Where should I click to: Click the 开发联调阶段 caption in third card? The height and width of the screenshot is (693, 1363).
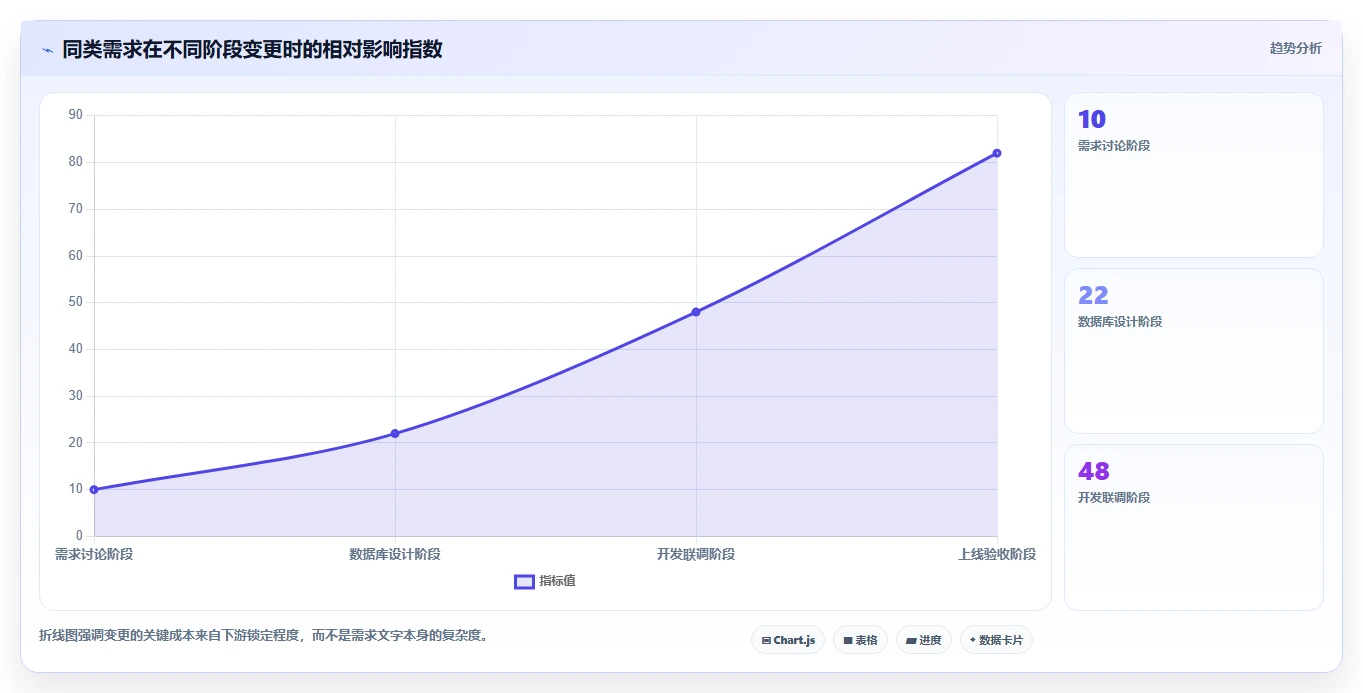click(1114, 498)
